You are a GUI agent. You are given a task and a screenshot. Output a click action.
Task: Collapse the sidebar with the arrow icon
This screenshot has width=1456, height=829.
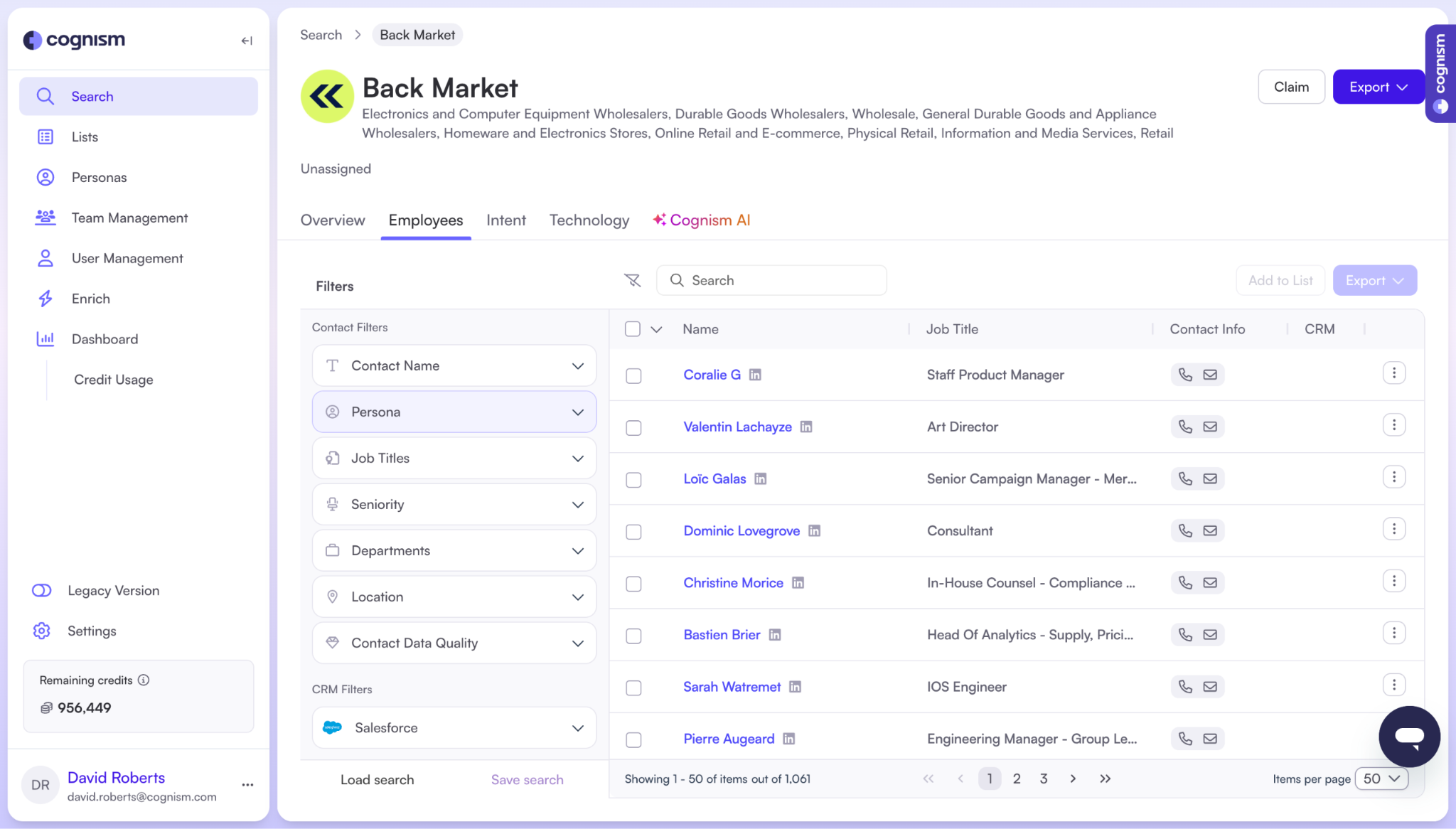point(247,41)
